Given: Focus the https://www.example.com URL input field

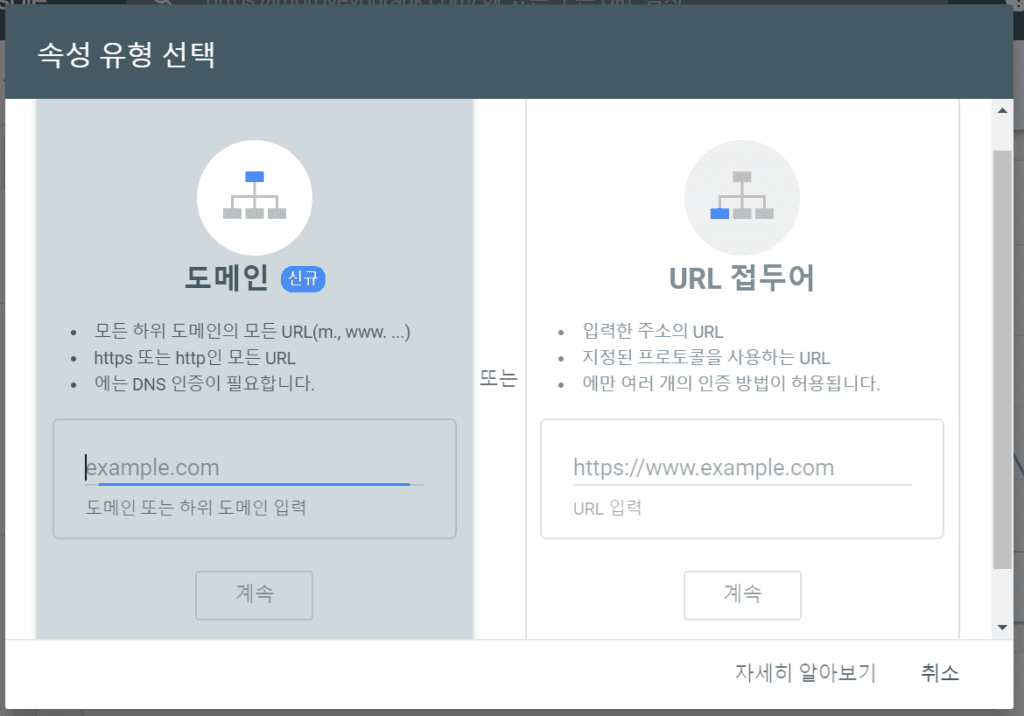Looking at the screenshot, I should point(742,468).
